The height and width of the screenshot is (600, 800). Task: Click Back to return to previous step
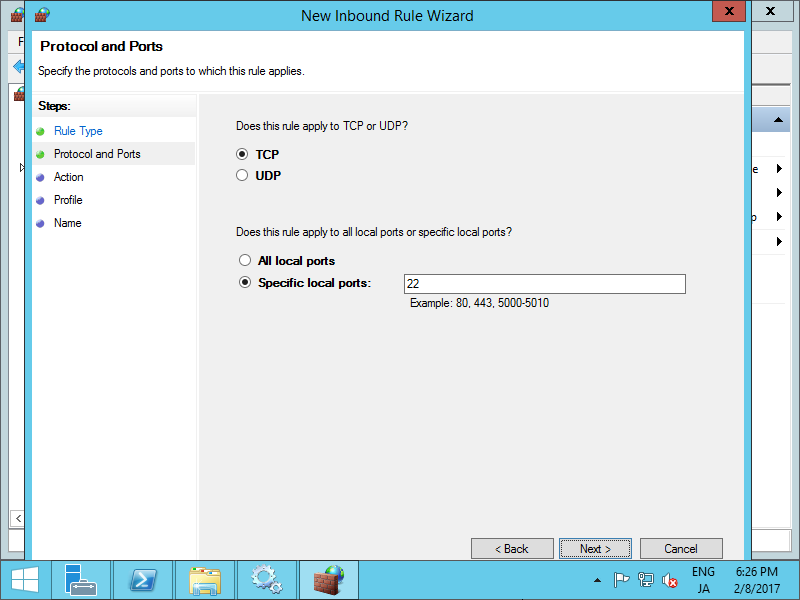pyautogui.click(x=512, y=548)
